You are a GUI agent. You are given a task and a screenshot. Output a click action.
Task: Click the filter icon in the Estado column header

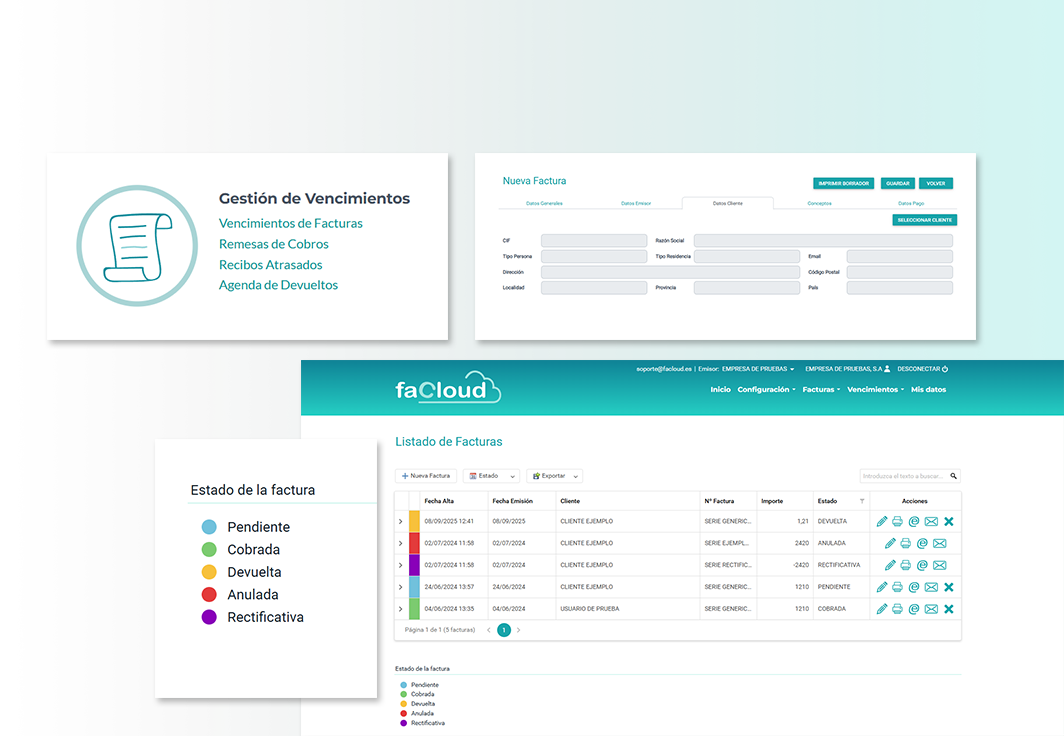click(x=862, y=501)
